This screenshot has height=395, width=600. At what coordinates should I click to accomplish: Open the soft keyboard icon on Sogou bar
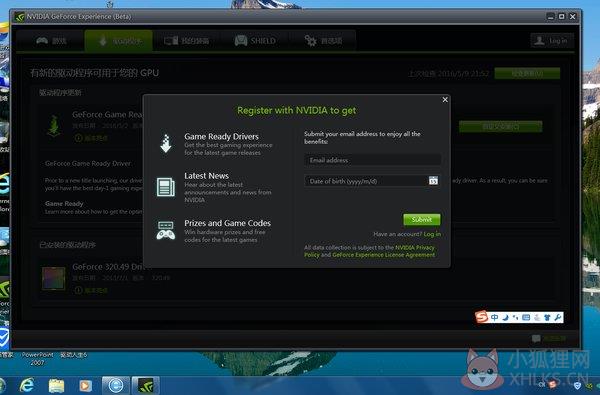(526, 317)
